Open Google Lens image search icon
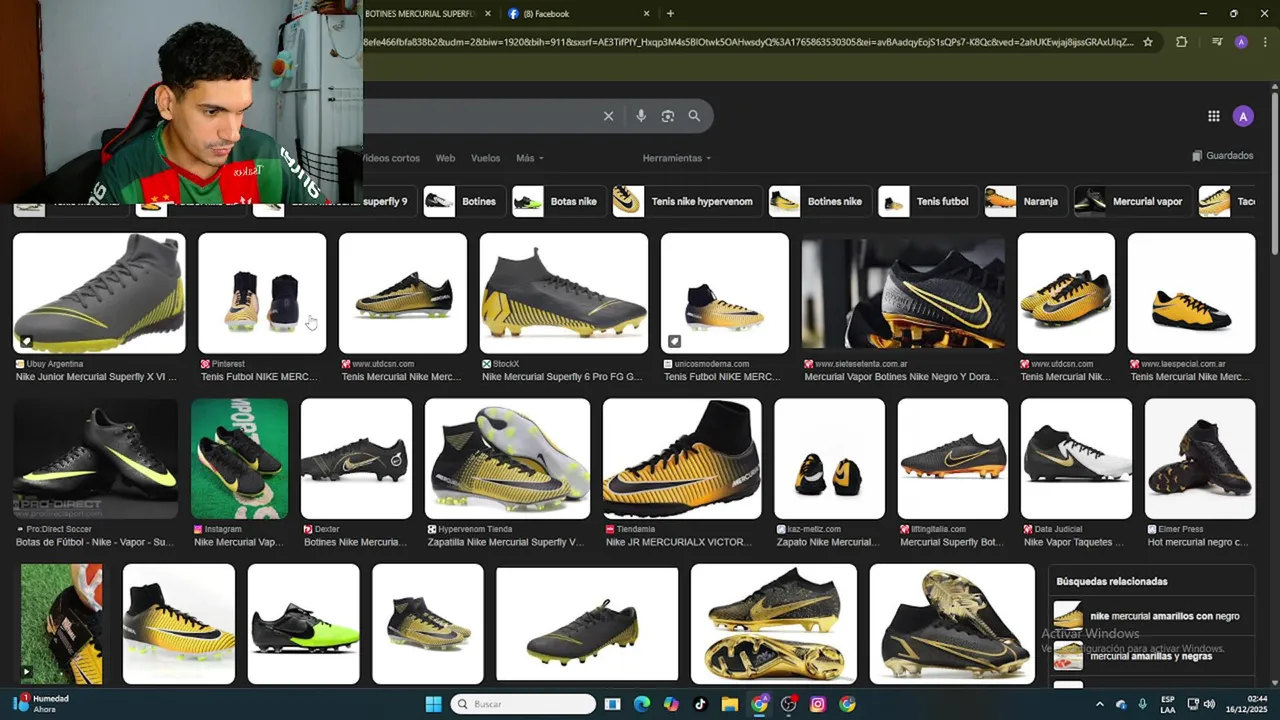The height and width of the screenshot is (720, 1280). 668,116
